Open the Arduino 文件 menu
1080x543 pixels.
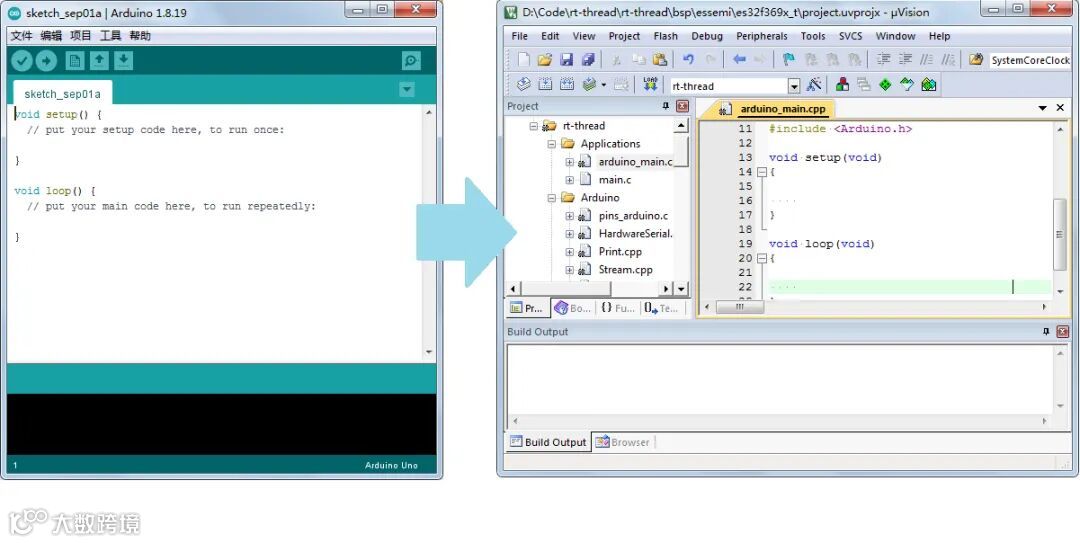21,36
